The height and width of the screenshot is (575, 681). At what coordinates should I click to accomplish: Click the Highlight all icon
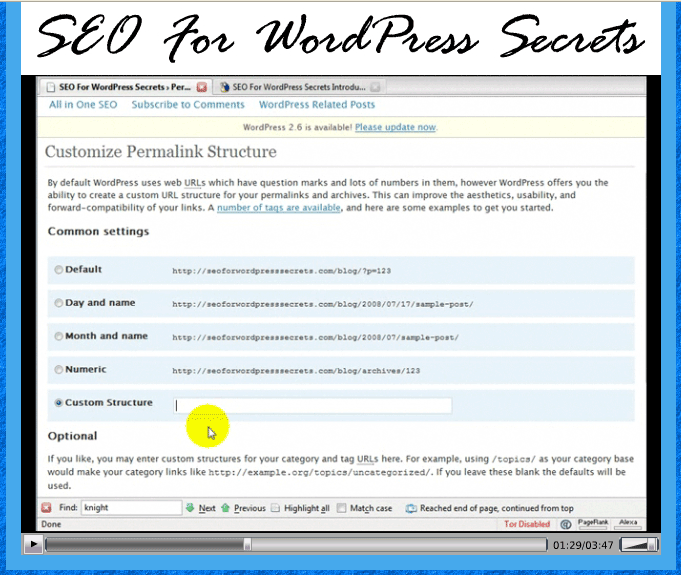click(x=275, y=508)
